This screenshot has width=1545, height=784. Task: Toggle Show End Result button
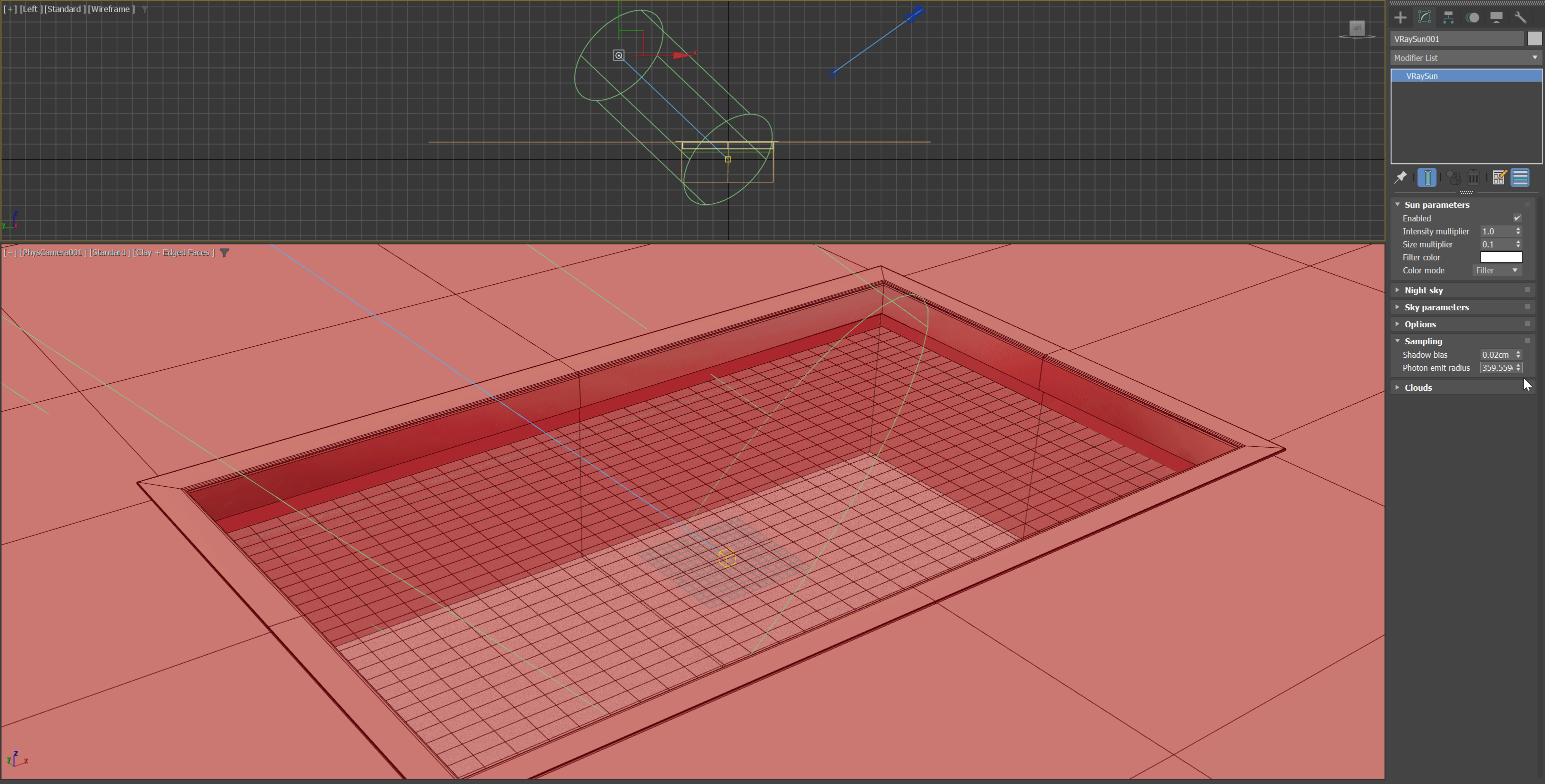pos(1427,177)
